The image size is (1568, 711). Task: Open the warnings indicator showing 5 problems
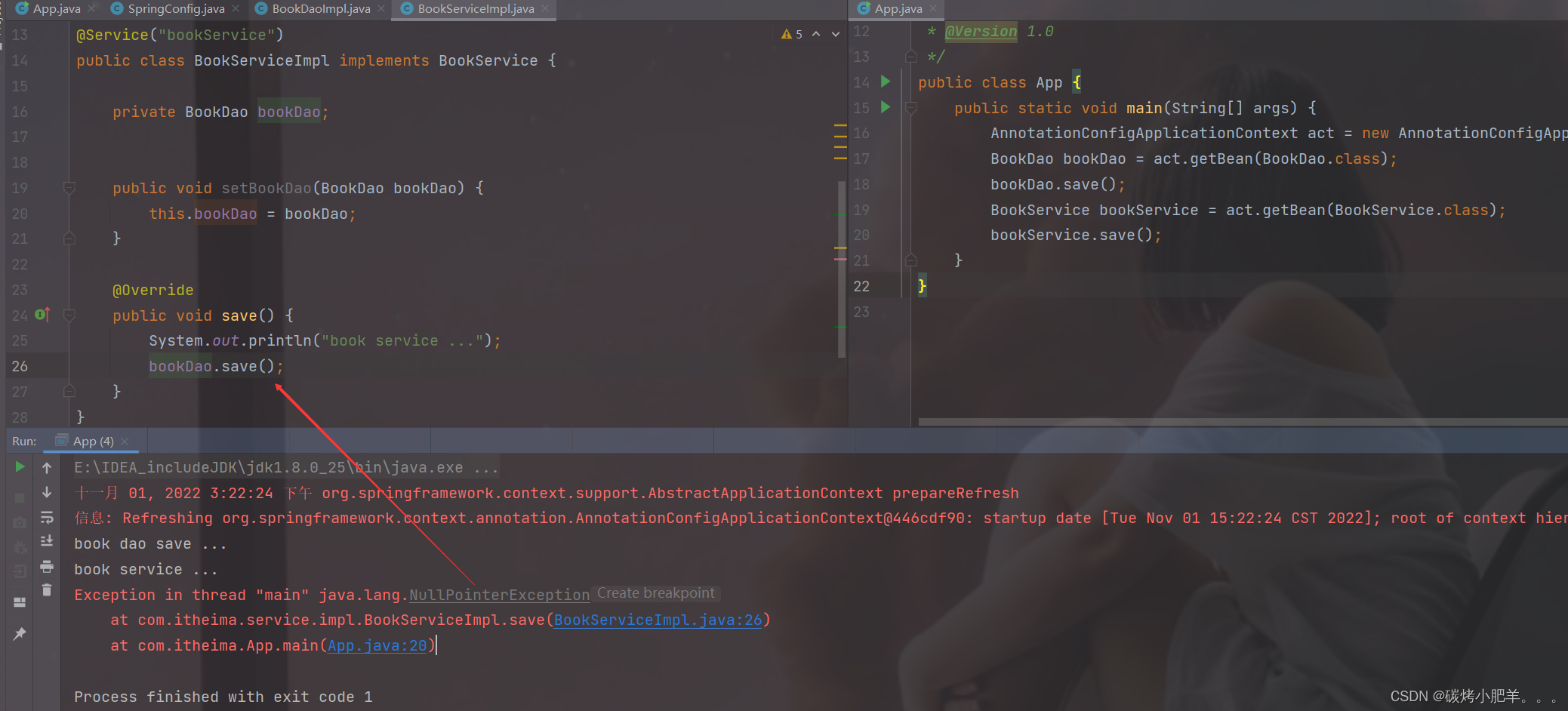[792, 34]
